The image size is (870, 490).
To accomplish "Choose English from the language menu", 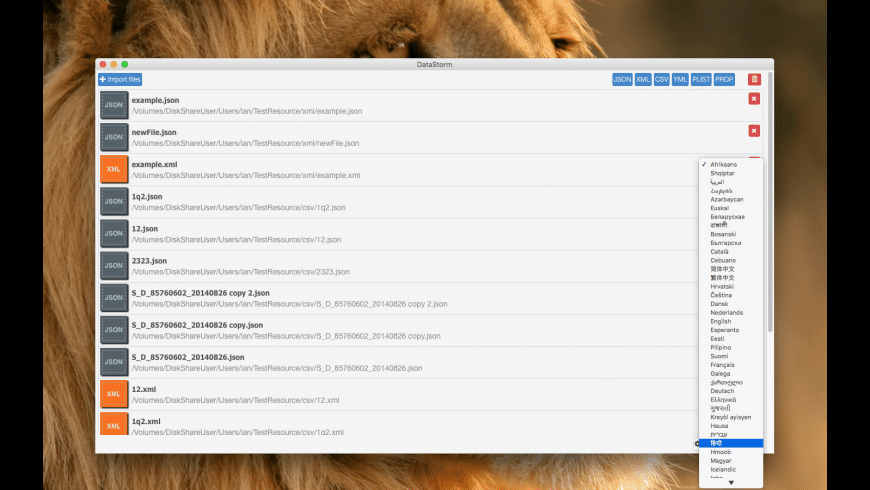I will [731, 321].
